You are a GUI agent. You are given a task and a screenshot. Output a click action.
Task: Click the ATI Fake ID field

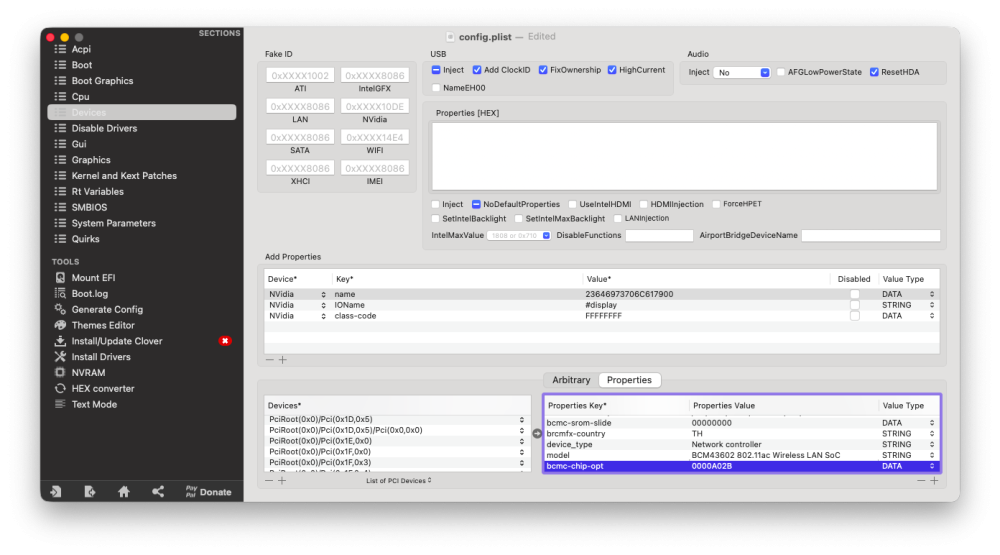tap(300, 75)
